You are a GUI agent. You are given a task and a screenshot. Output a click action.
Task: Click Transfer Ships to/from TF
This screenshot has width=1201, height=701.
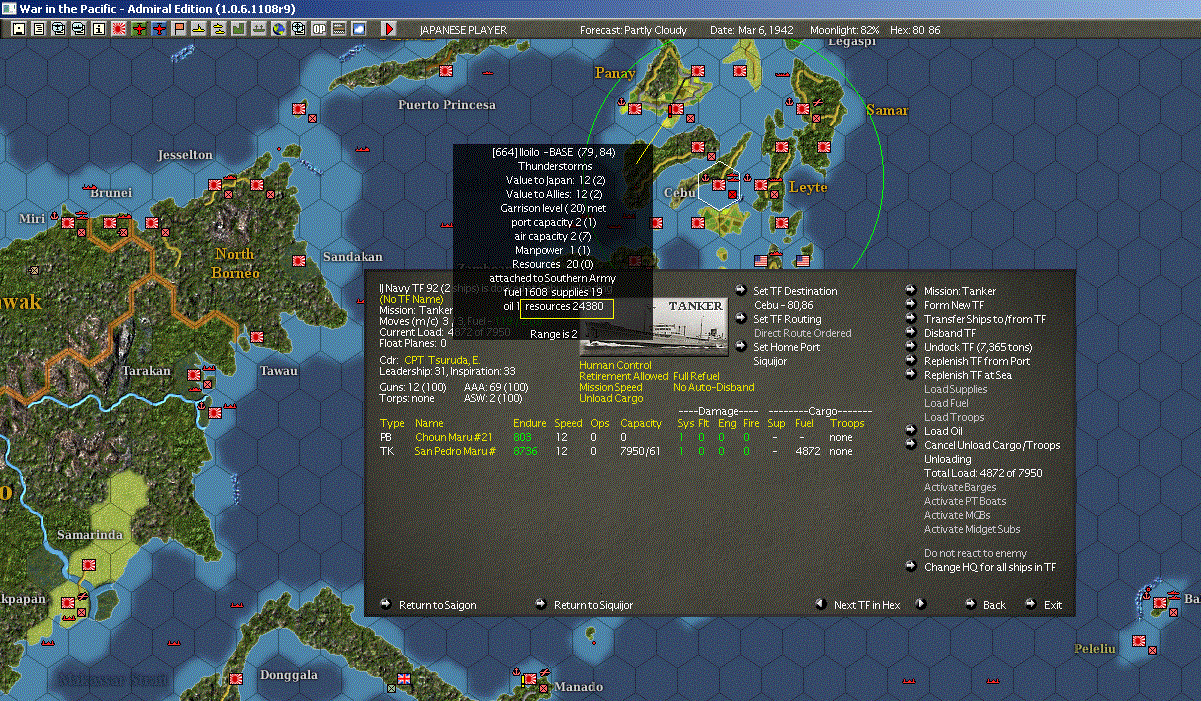tap(985, 319)
